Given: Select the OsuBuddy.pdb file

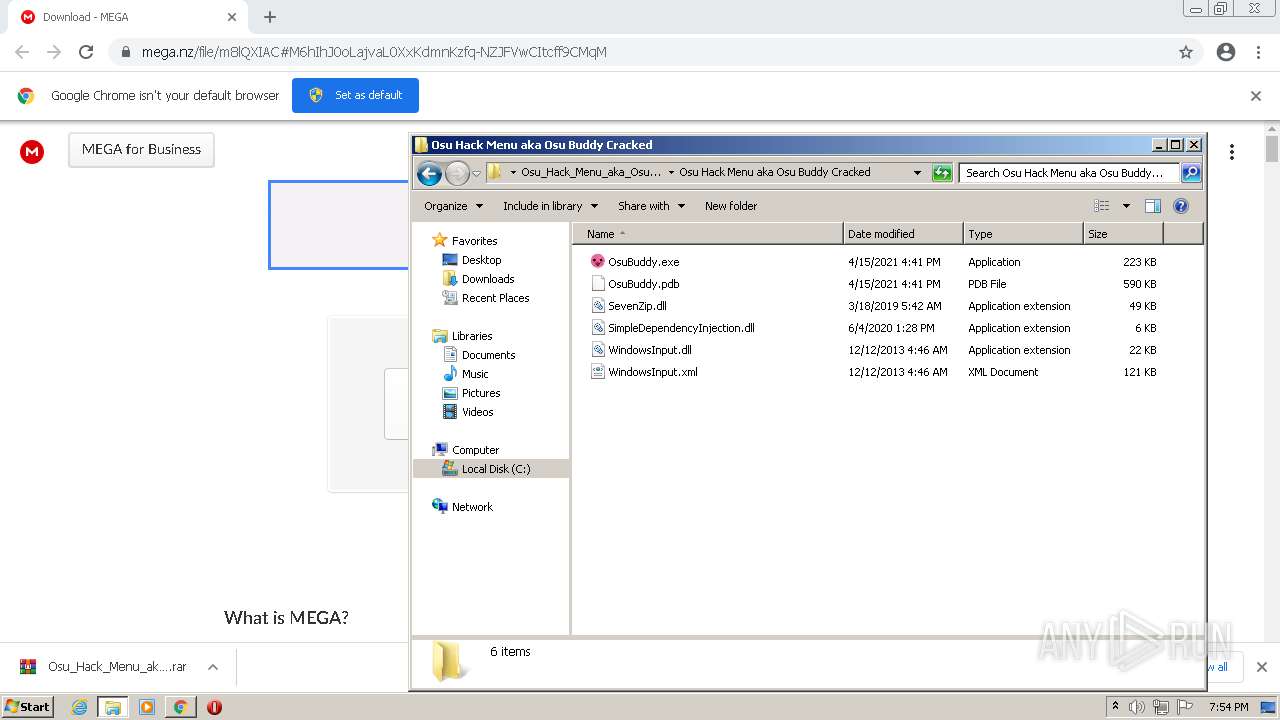Looking at the screenshot, I should pyautogui.click(x=643, y=284).
